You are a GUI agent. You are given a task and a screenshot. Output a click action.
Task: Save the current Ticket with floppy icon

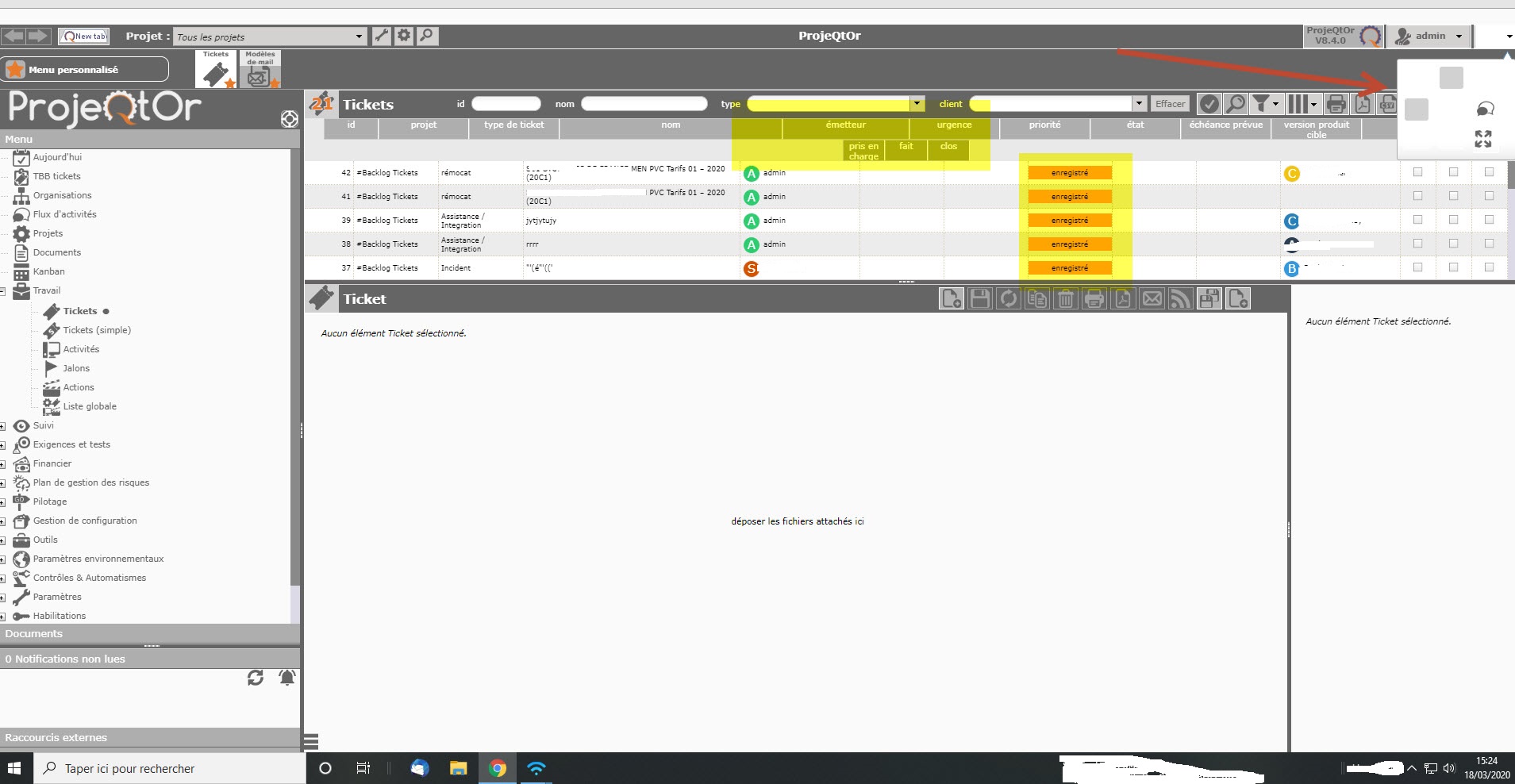coord(980,299)
